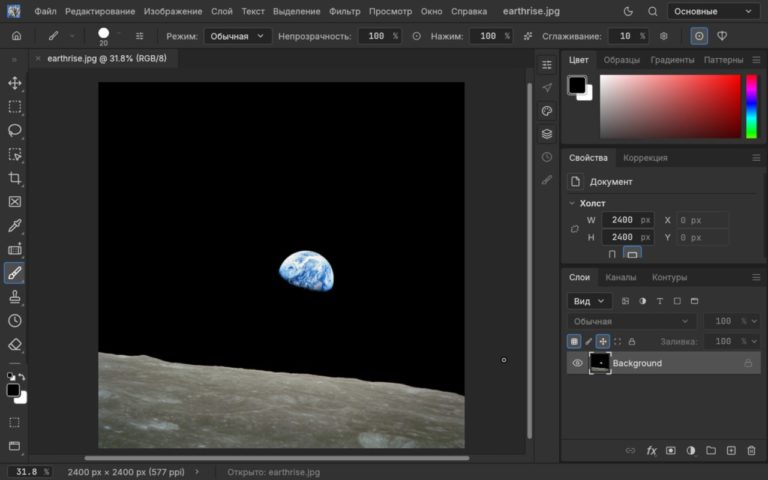Switch to the Образцы tab
Viewport: 768px width, 480px height.
(622, 60)
